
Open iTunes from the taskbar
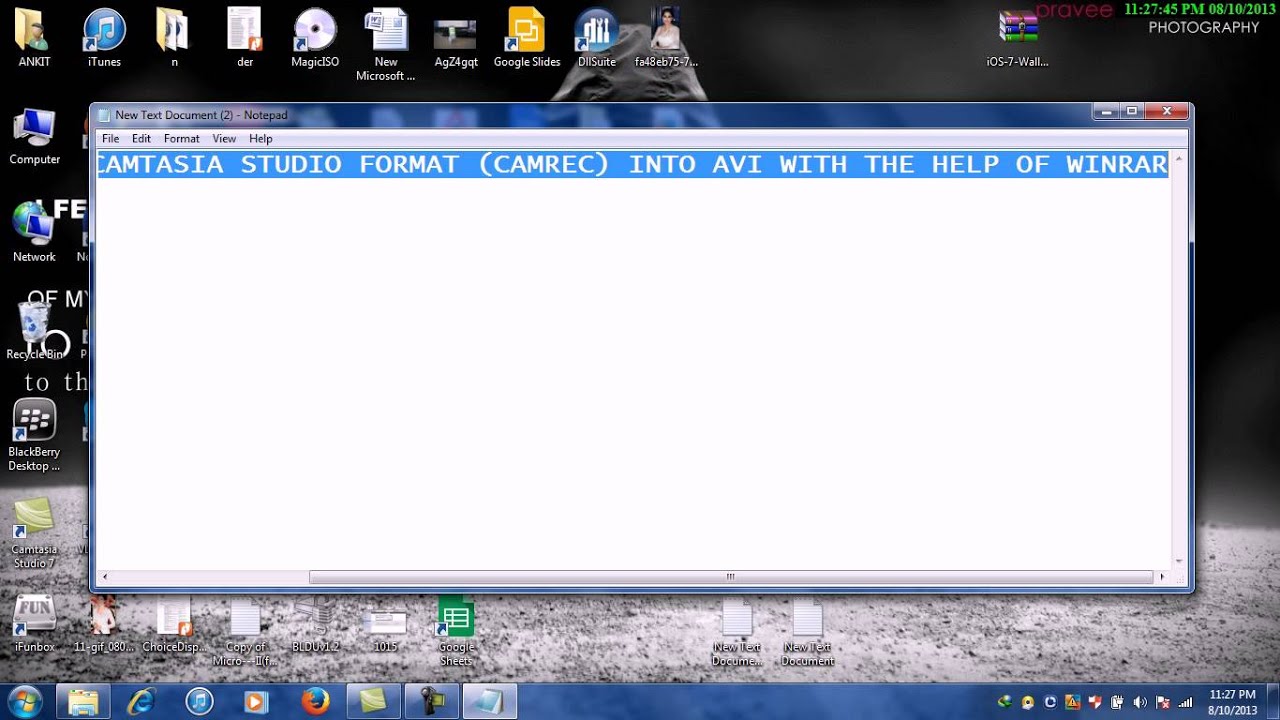[199, 701]
